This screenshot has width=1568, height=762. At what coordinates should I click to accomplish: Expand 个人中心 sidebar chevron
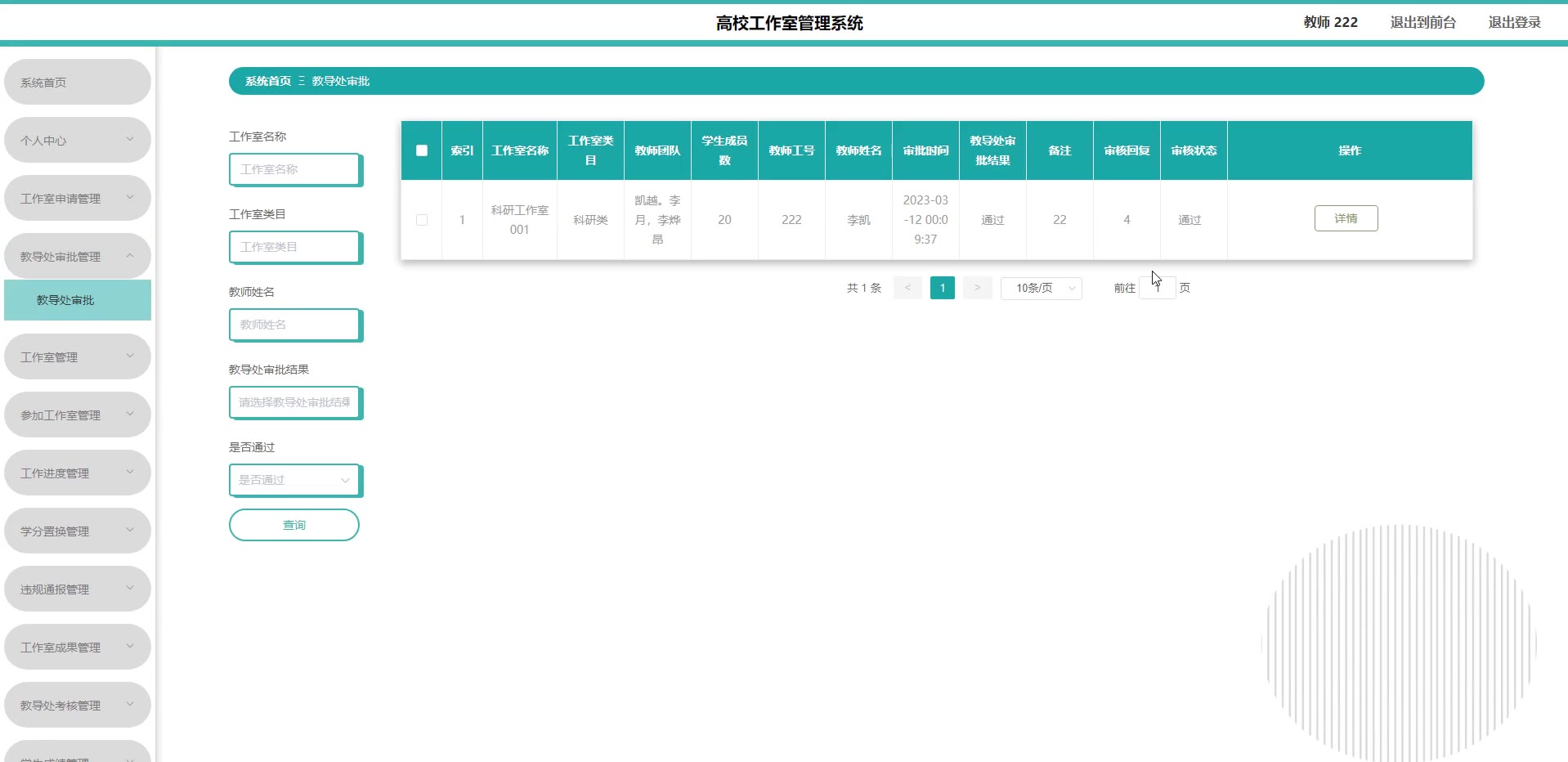(130, 140)
